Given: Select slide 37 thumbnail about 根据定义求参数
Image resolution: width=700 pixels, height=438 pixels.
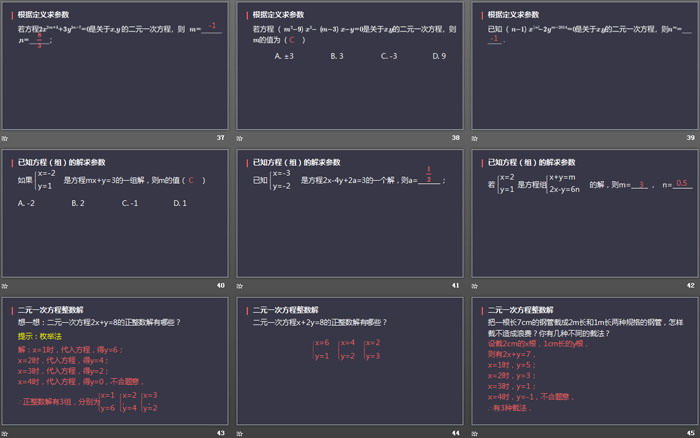Looking at the screenshot, I should [115, 66].
